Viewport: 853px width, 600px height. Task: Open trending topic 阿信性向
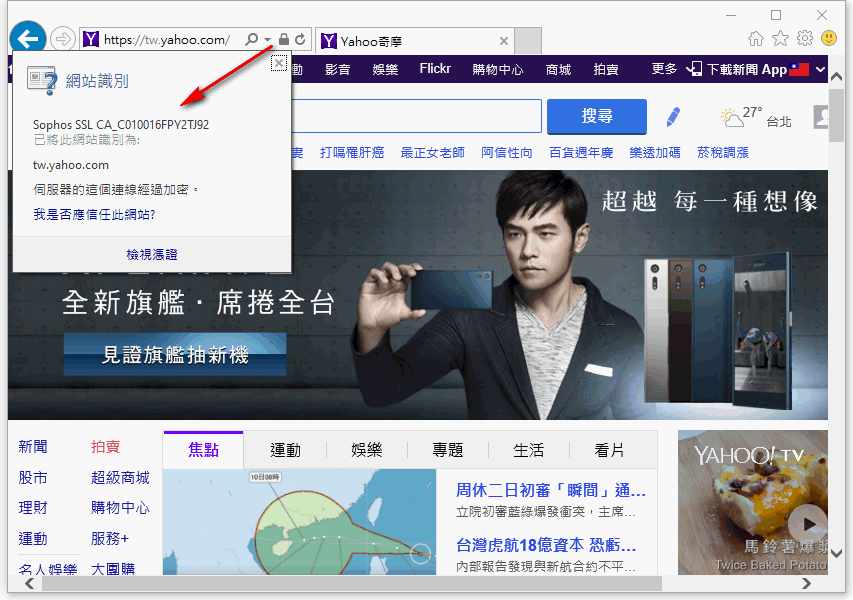(x=507, y=152)
